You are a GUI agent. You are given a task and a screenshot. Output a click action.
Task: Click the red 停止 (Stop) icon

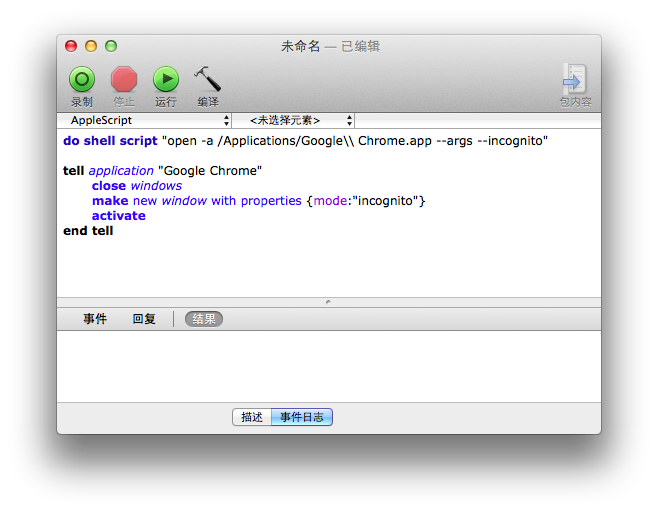coord(124,79)
